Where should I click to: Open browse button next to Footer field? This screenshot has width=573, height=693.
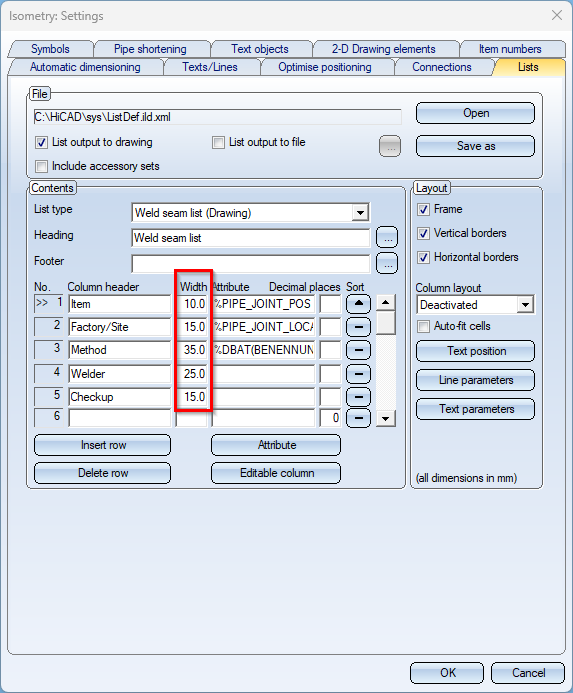387,264
